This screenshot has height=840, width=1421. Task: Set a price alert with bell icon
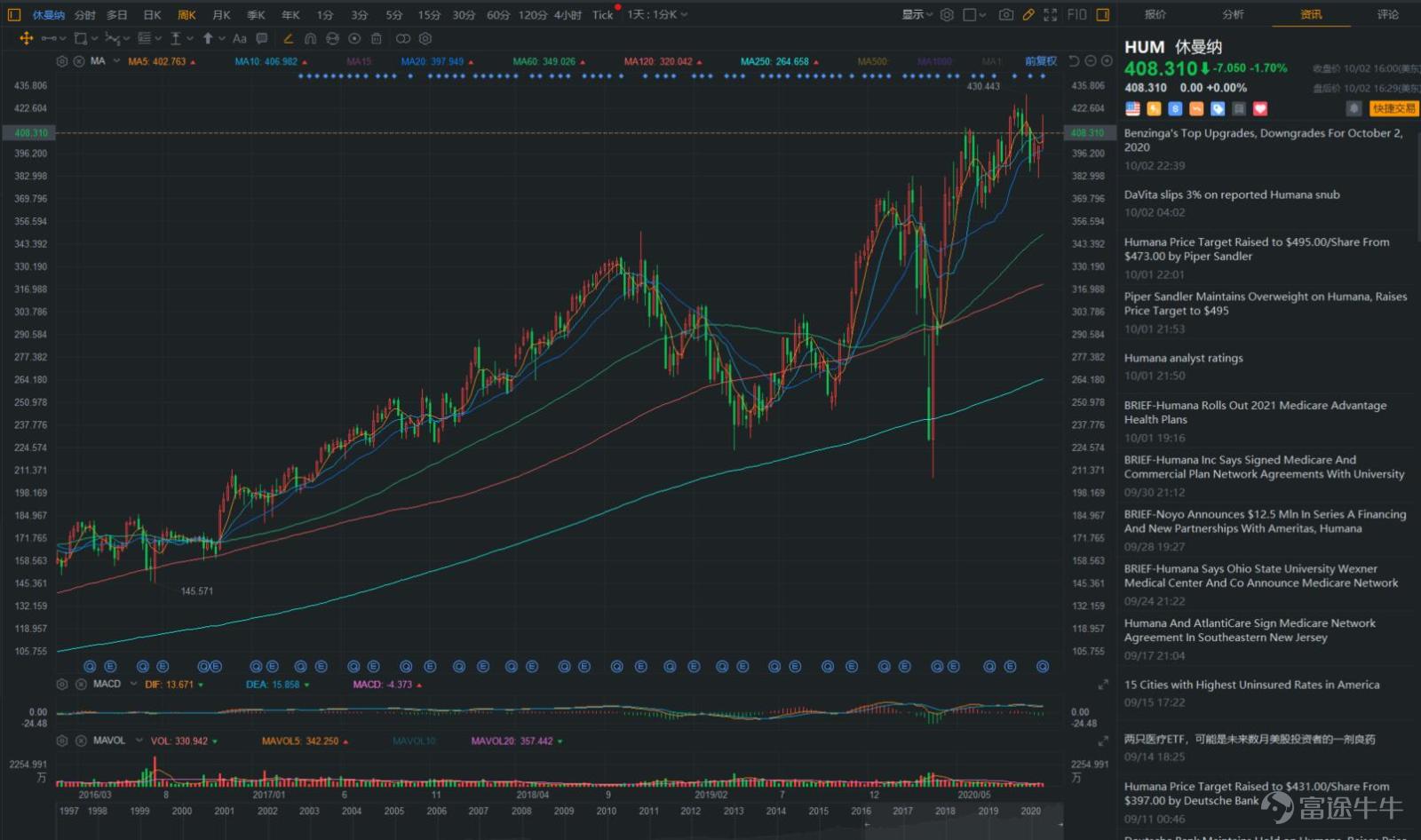(1354, 108)
